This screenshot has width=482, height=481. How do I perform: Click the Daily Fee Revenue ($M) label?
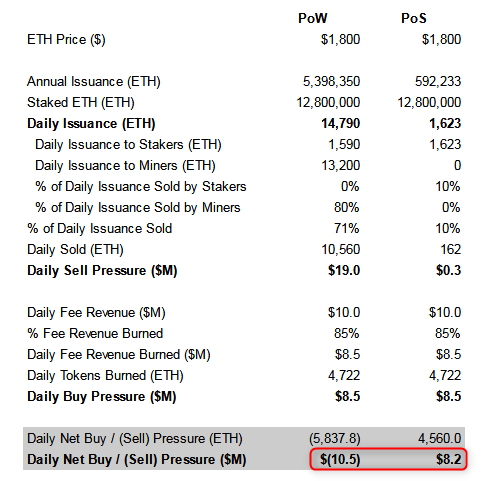pyautogui.click(x=96, y=313)
